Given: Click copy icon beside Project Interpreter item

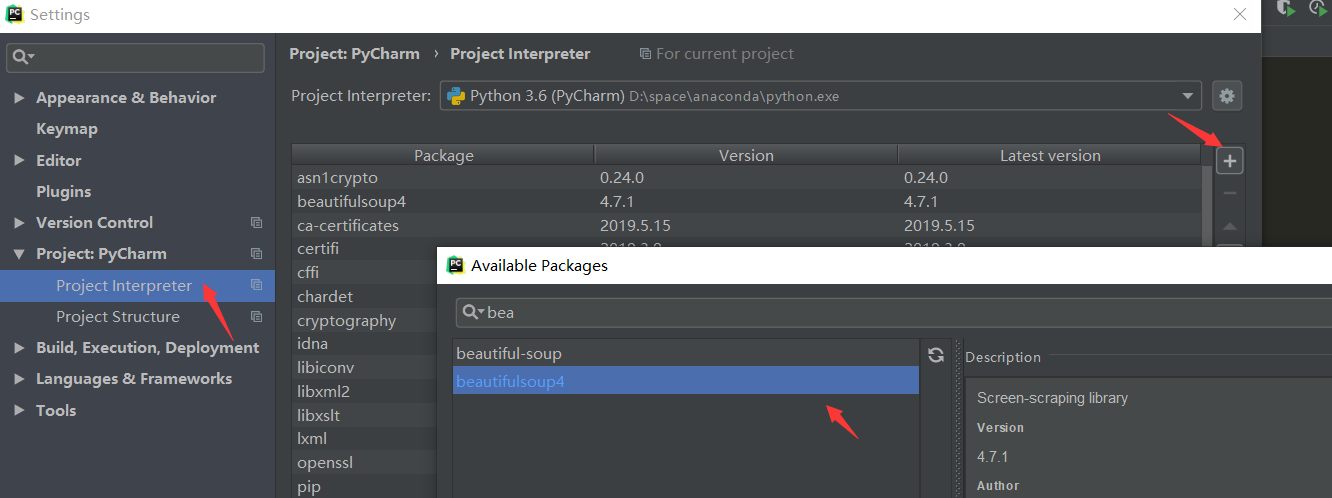Looking at the screenshot, I should click(x=256, y=285).
